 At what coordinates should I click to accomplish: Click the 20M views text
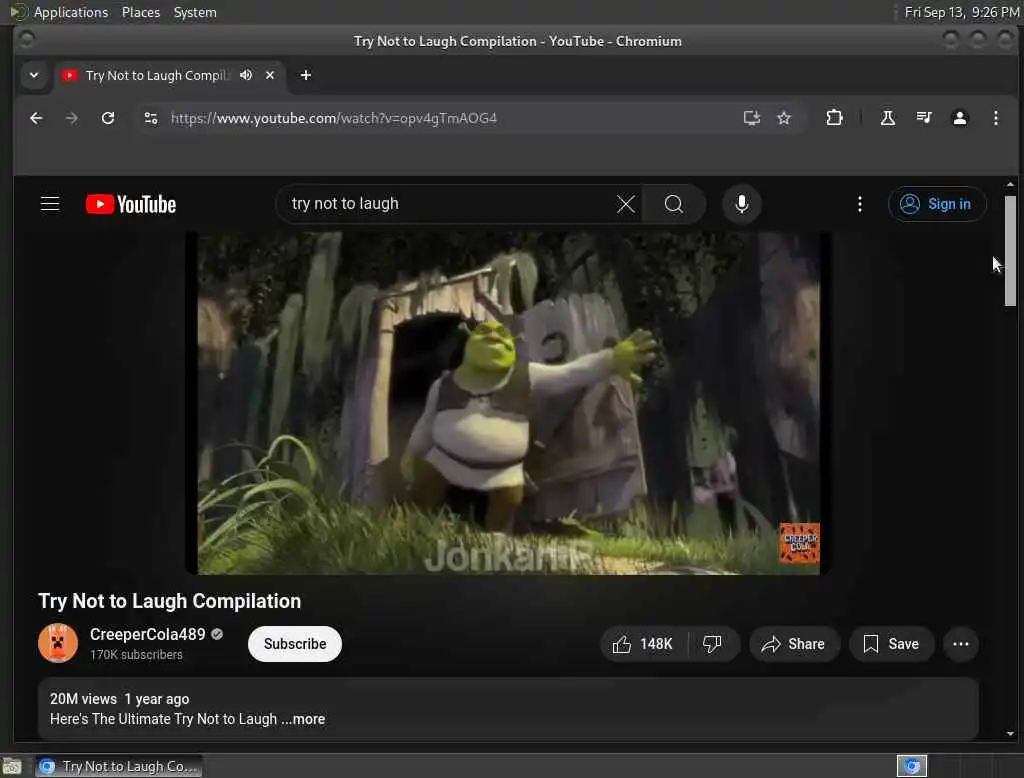coord(83,699)
